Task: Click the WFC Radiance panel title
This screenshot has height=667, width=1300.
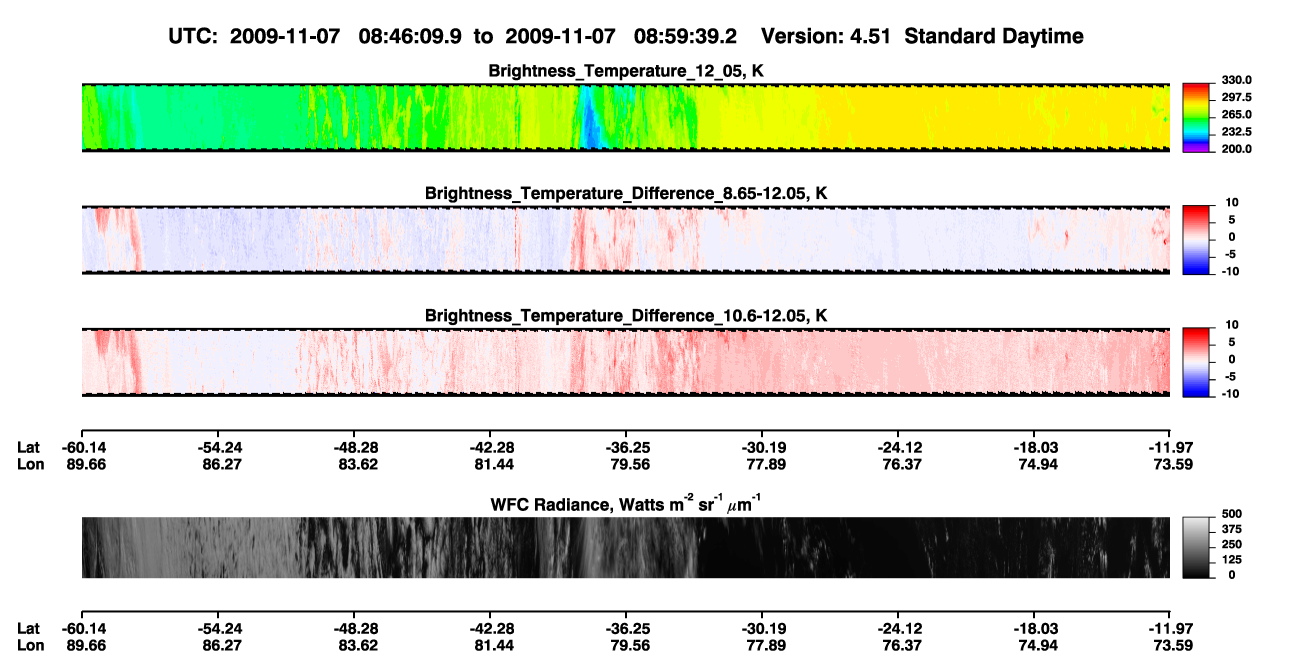Action: point(626,503)
